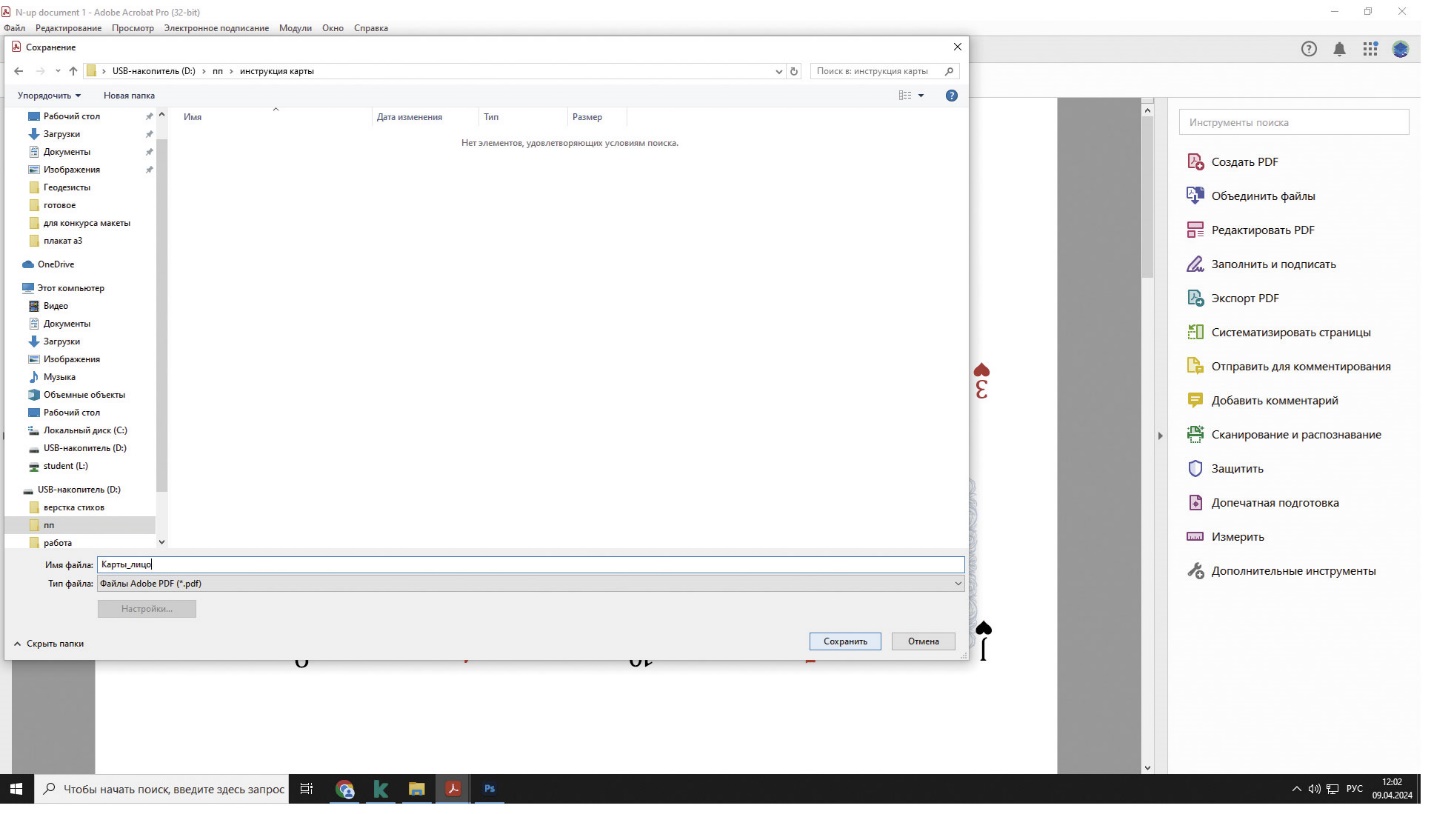Expand the address bar path history dropdown
1431x814 pixels.
[779, 71]
